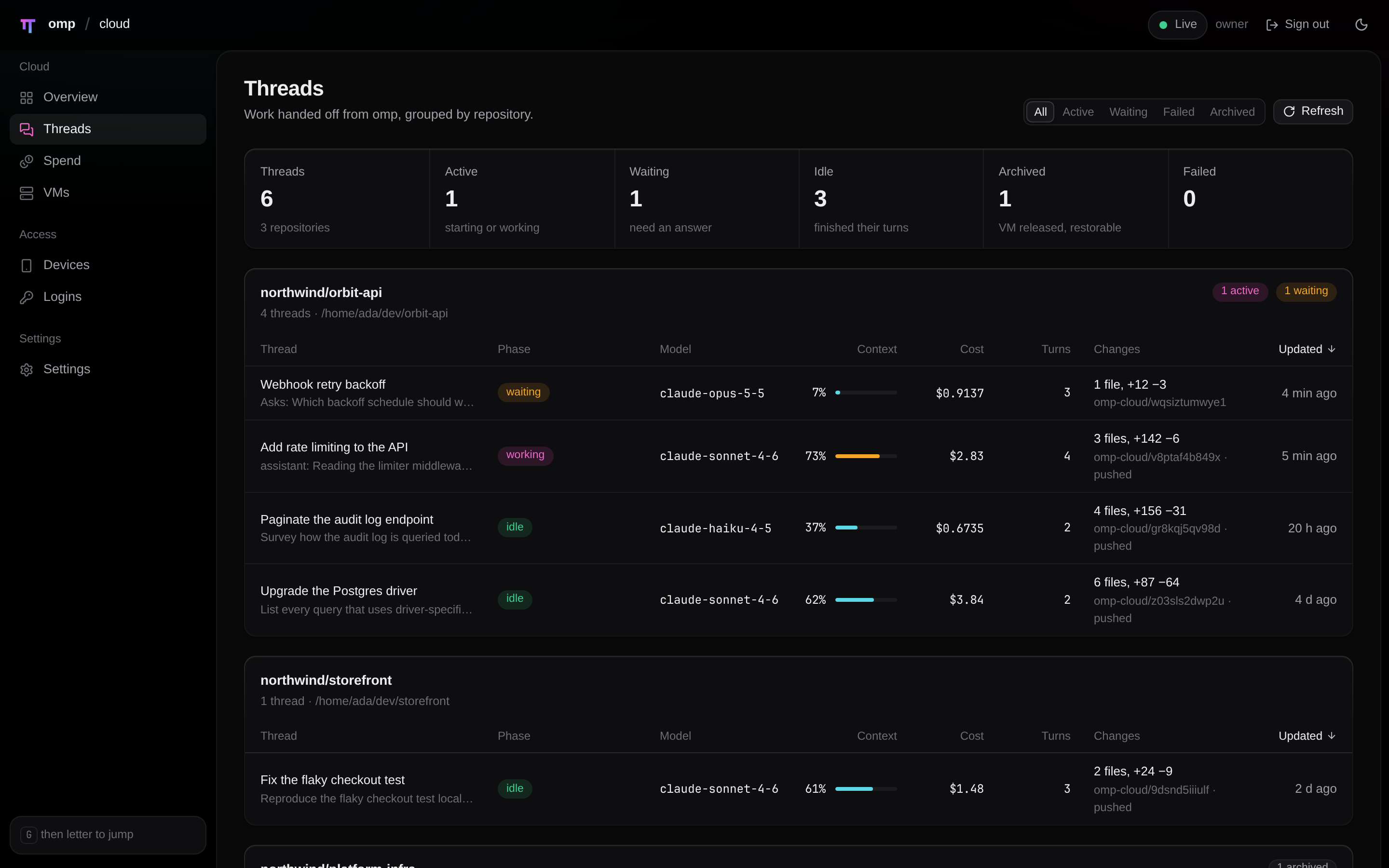Click the 7% context progress bar

pos(866,393)
